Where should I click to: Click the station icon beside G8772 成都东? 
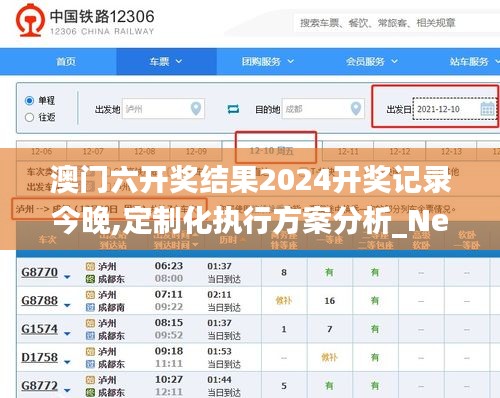(x=90, y=392)
